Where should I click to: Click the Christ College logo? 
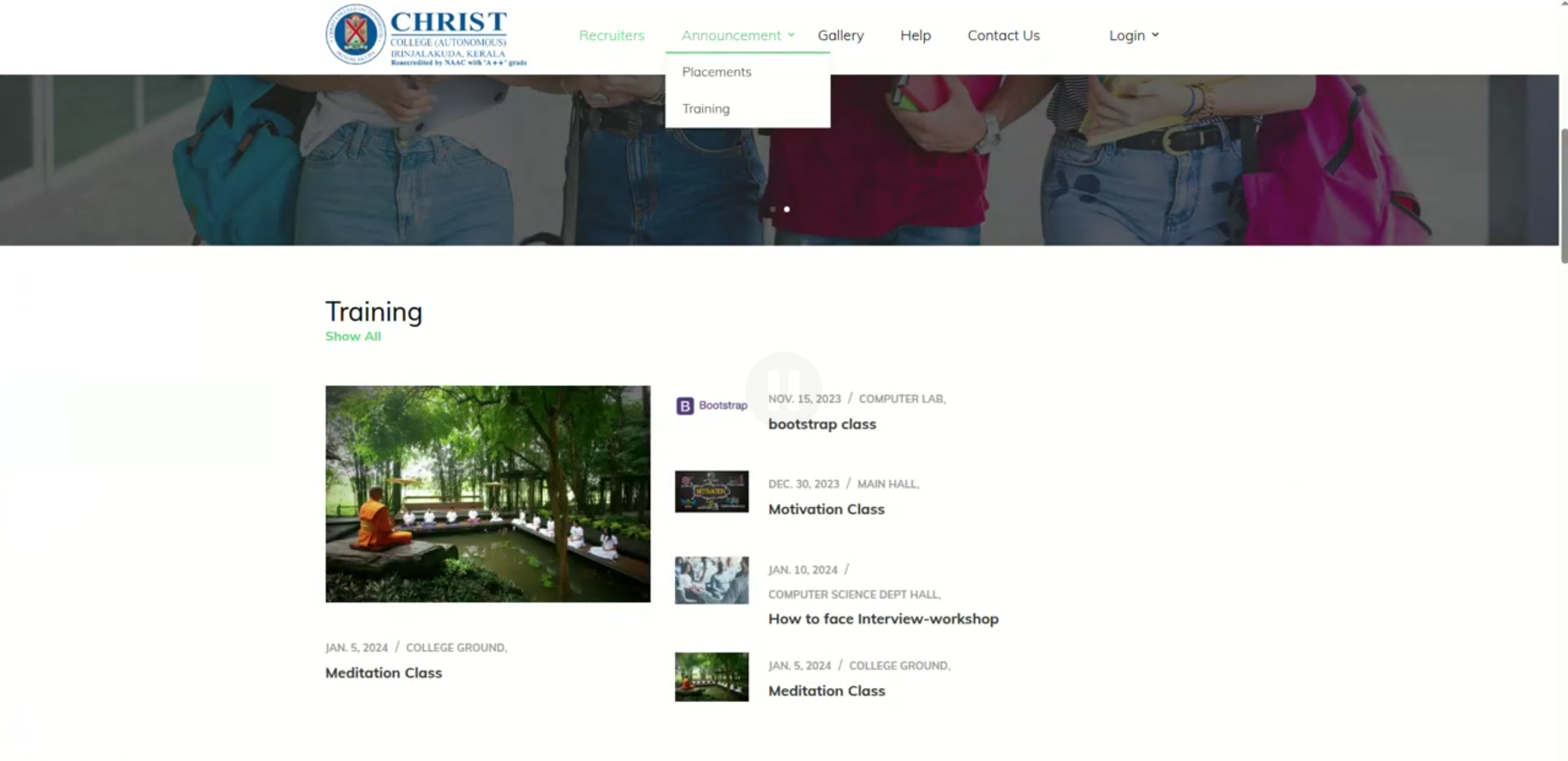[426, 35]
